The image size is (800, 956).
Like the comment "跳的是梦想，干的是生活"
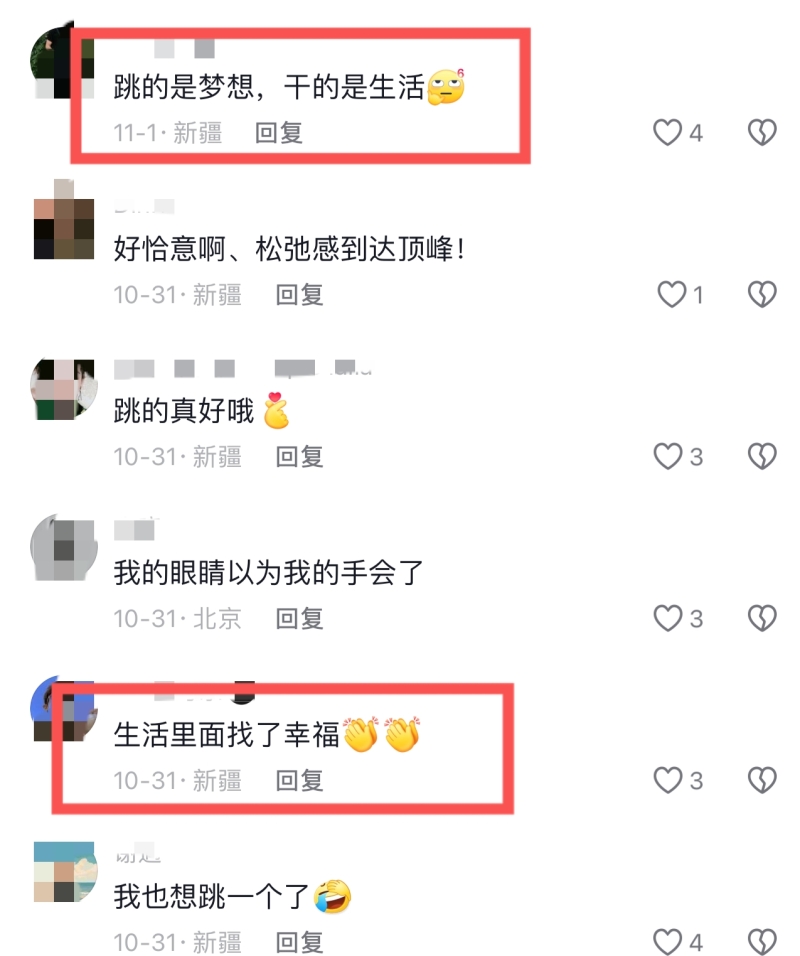(667, 132)
